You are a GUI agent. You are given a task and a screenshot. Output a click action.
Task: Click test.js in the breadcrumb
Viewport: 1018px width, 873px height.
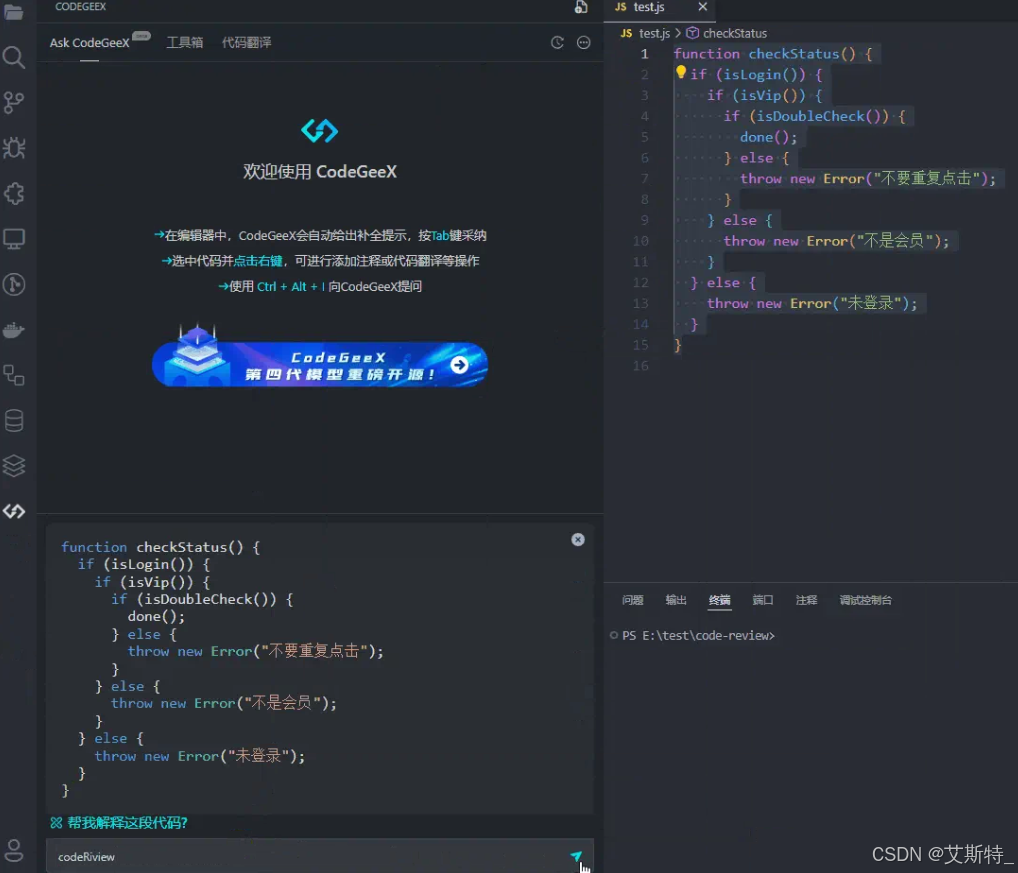(x=654, y=33)
